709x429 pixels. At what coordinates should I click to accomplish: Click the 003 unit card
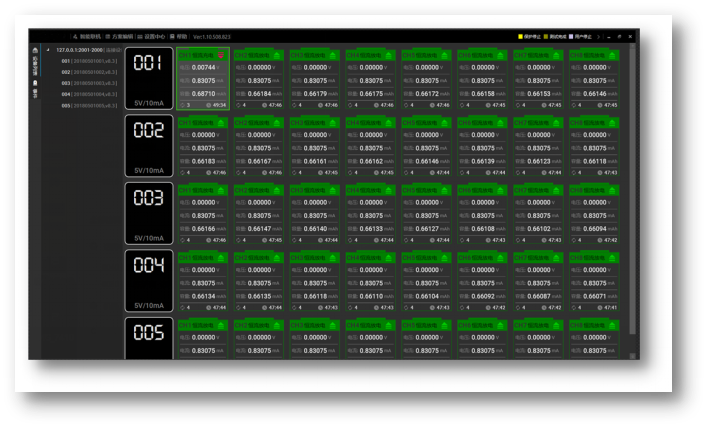point(149,213)
